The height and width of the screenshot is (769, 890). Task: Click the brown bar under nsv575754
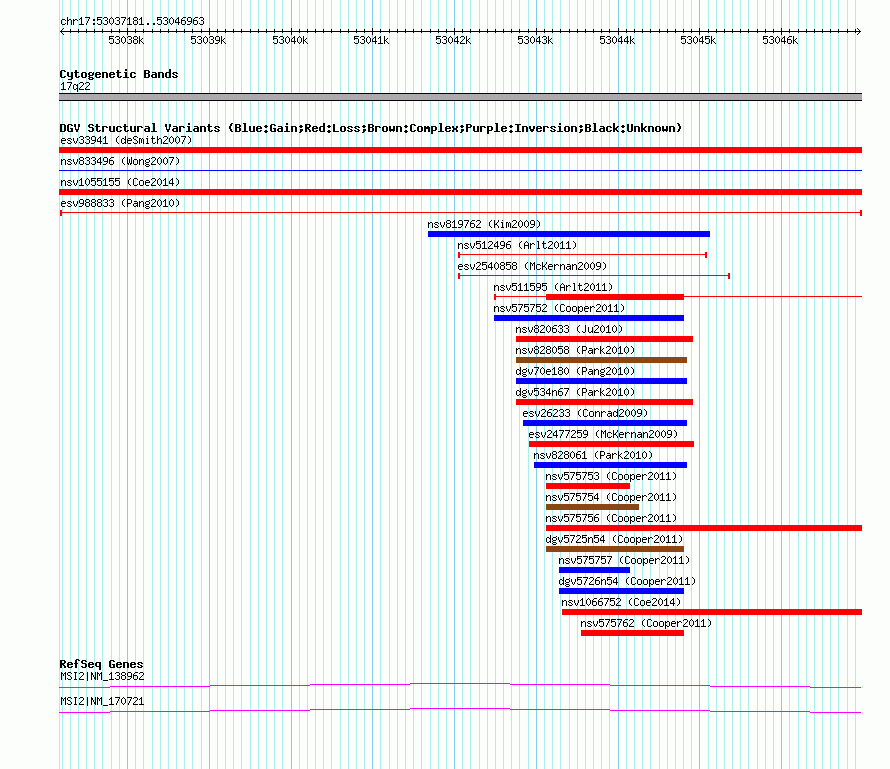coord(593,507)
